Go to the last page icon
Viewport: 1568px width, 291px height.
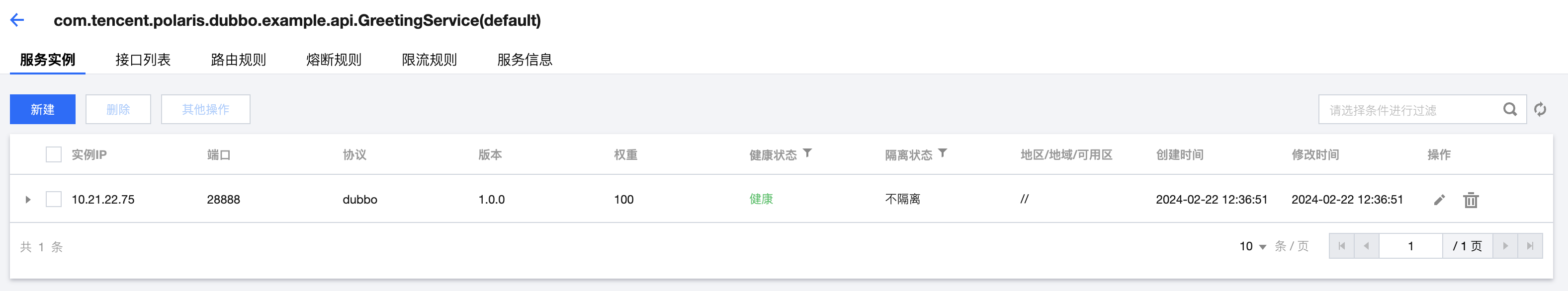coord(1530,246)
